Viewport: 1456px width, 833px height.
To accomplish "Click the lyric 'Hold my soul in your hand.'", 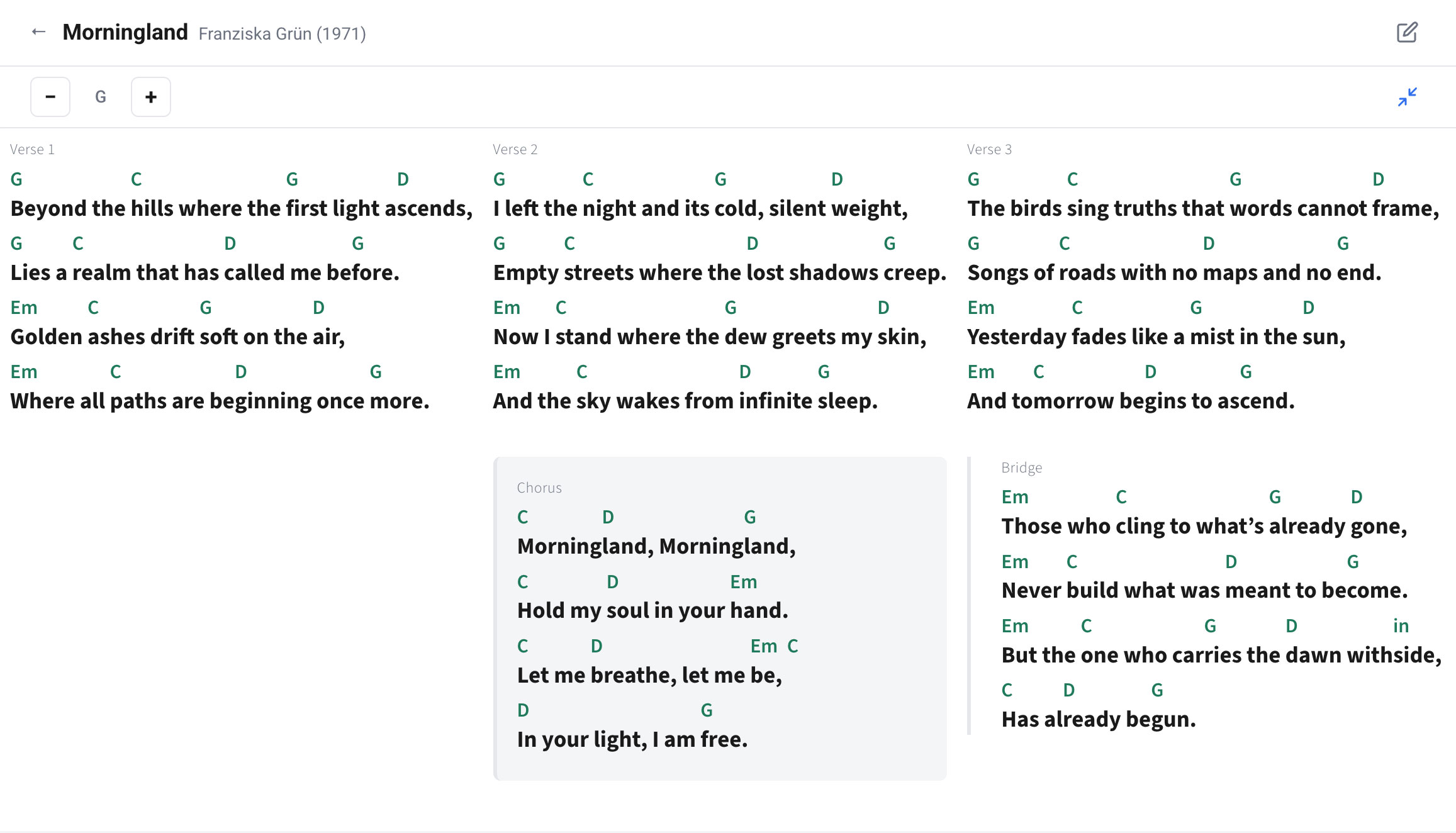I will [x=652, y=610].
